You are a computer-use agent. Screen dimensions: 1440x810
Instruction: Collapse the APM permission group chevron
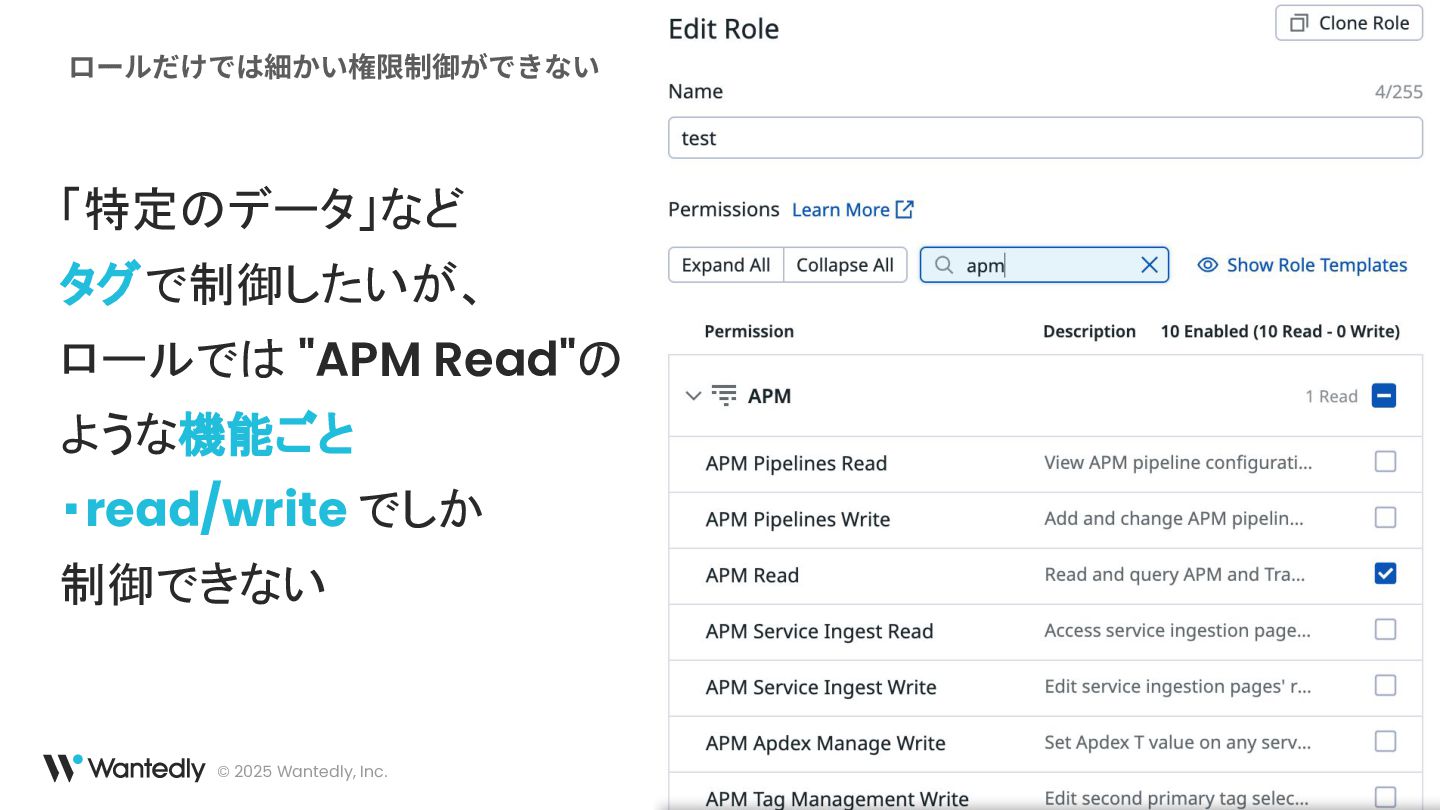pos(693,396)
